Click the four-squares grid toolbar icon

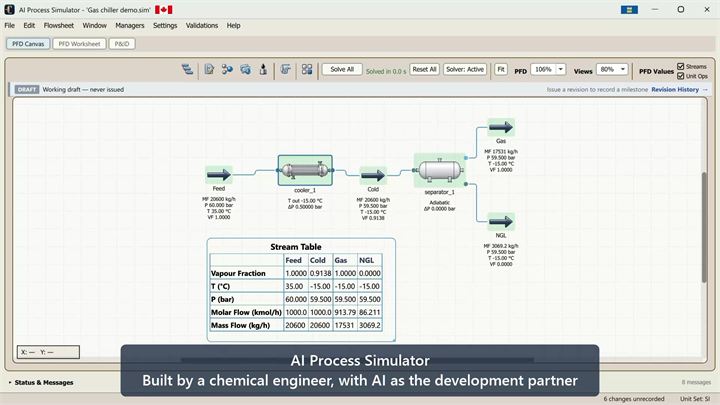[x=307, y=69]
